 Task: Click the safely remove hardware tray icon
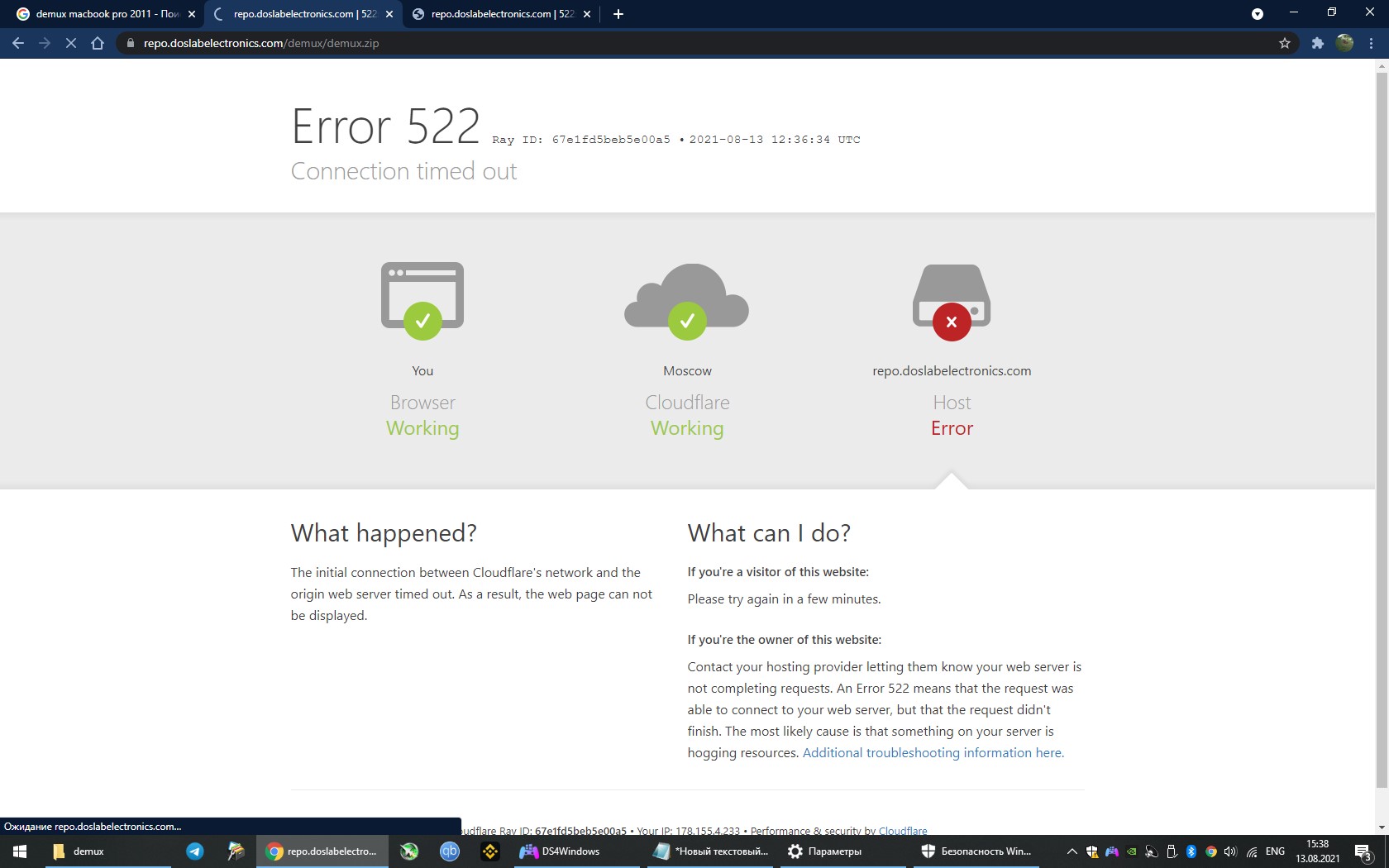point(1172,851)
